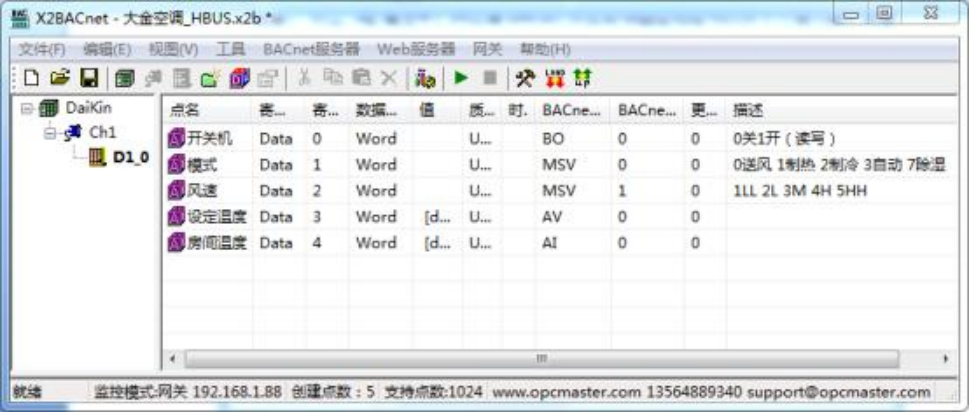Click gateway IP 192.168.1.88 in status bar
969x412 pixels.
tap(237, 392)
